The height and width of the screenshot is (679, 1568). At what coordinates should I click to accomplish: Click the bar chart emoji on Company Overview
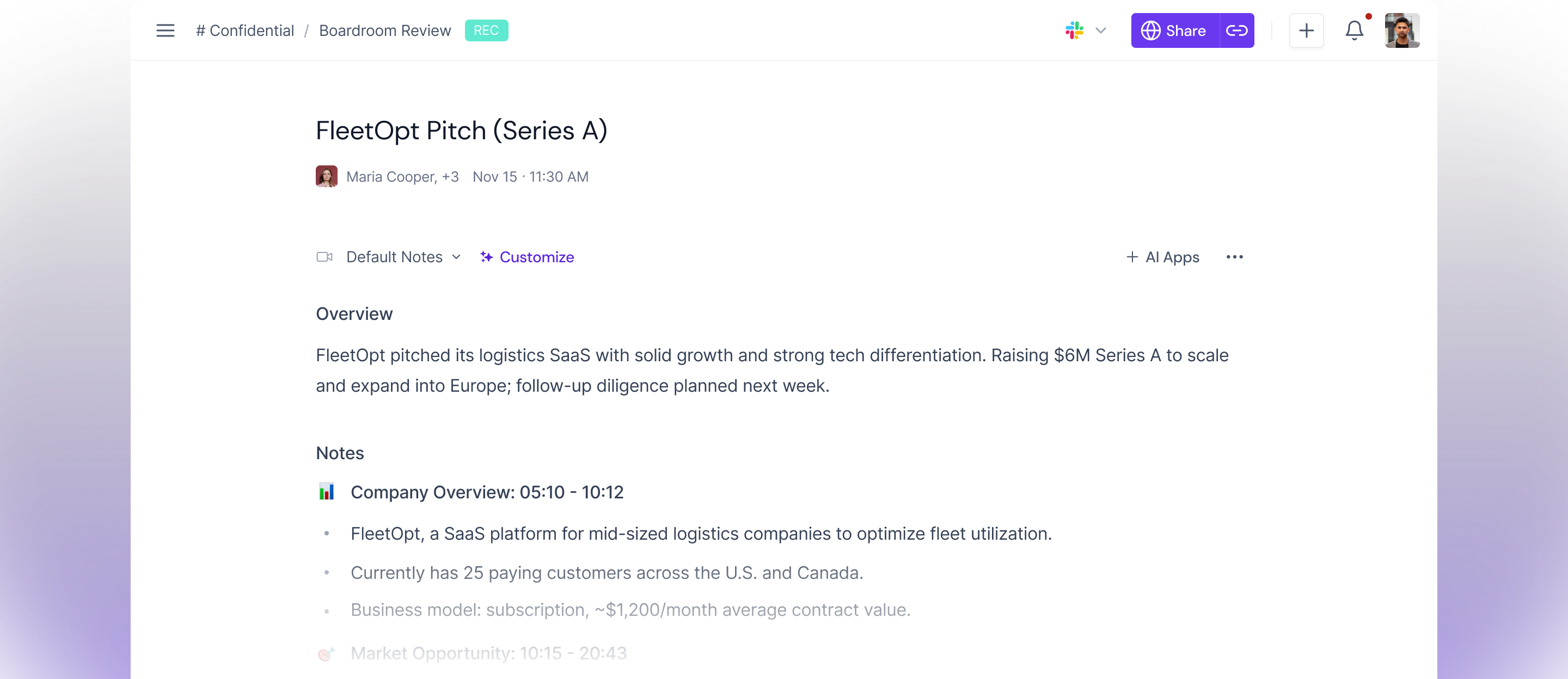tap(327, 492)
